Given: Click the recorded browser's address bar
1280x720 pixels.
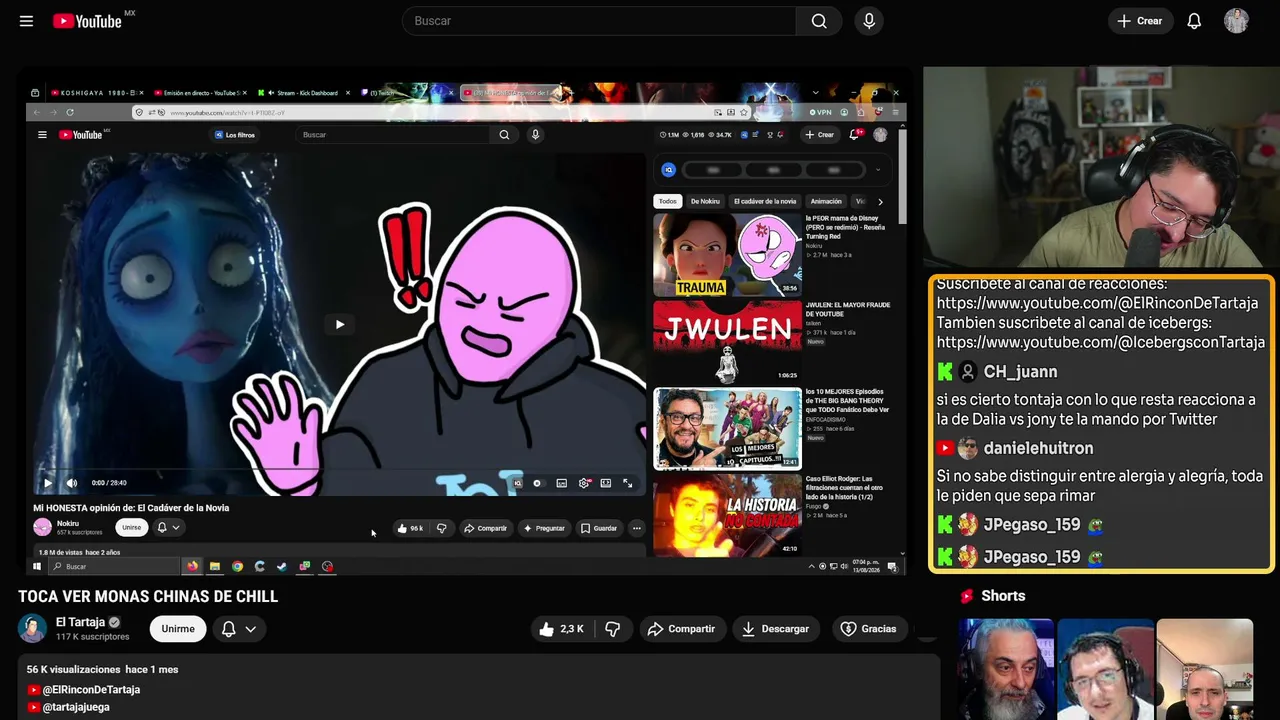Looking at the screenshot, I should 440,112.
